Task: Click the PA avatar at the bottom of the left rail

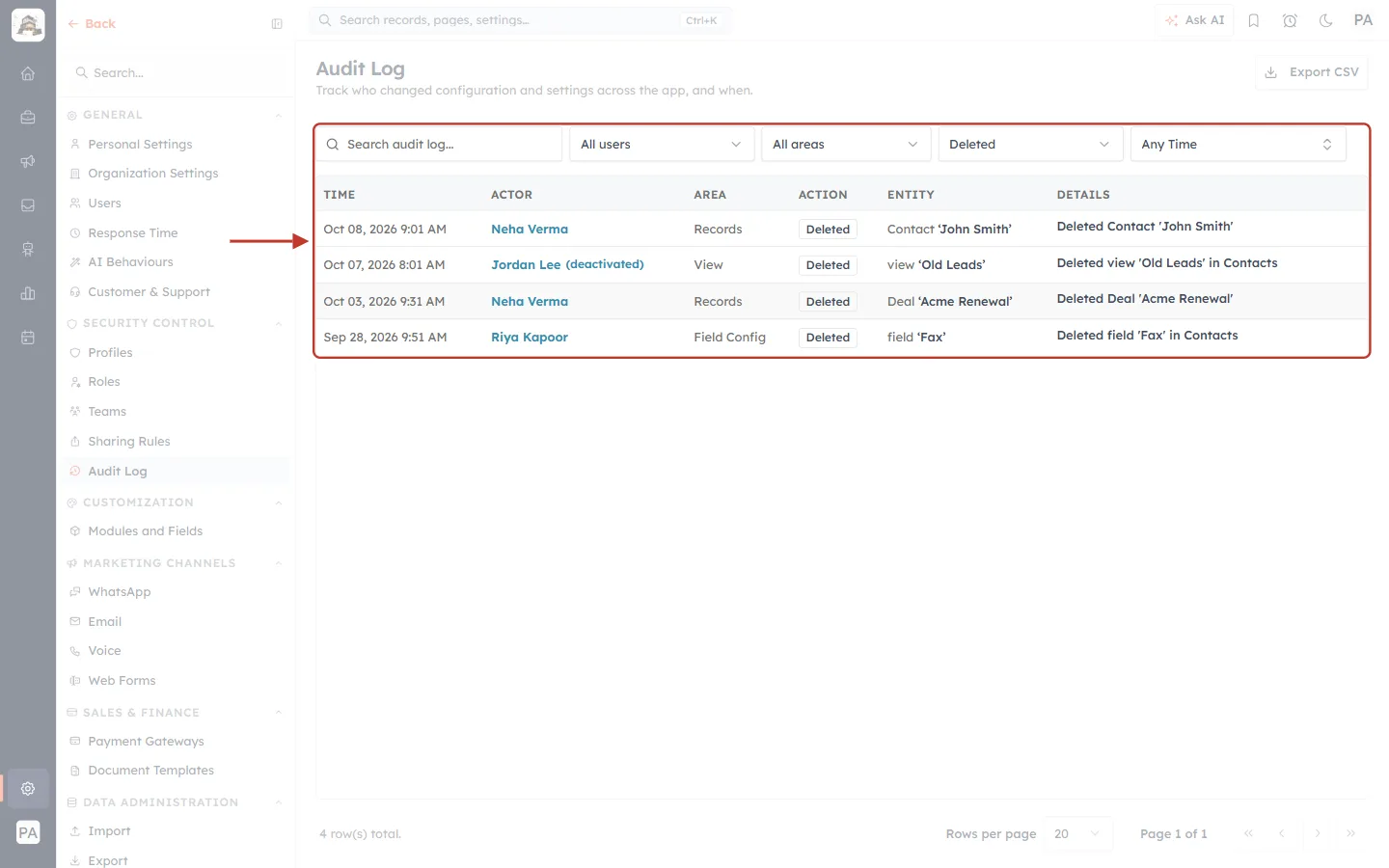Action: coord(28,833)
